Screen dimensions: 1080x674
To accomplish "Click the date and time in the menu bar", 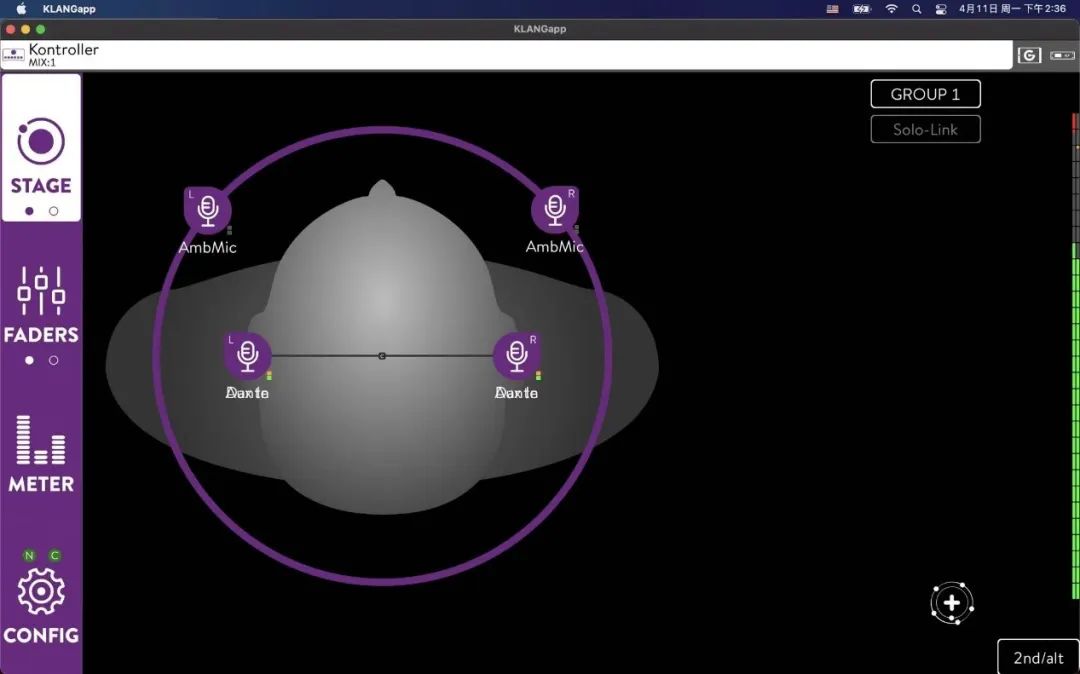I will 1012,9.
